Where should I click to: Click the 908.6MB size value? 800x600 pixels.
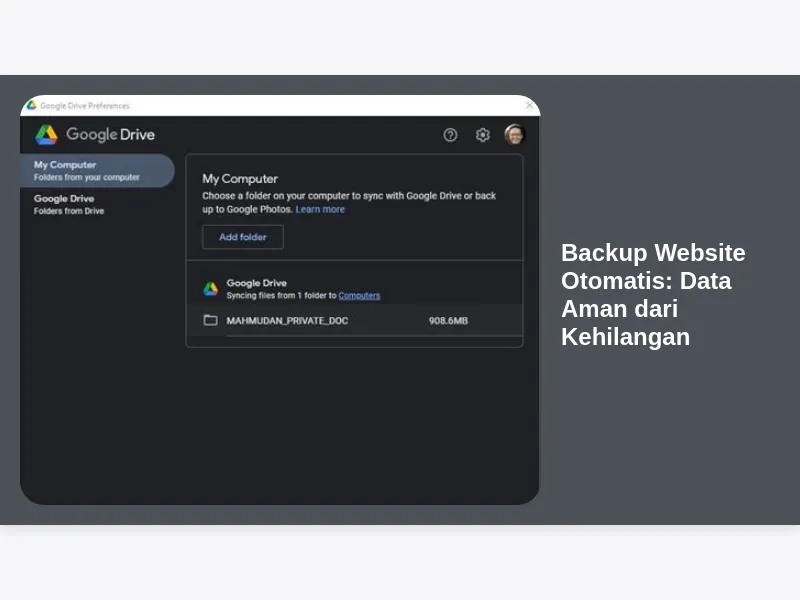(x=448, y=320)
